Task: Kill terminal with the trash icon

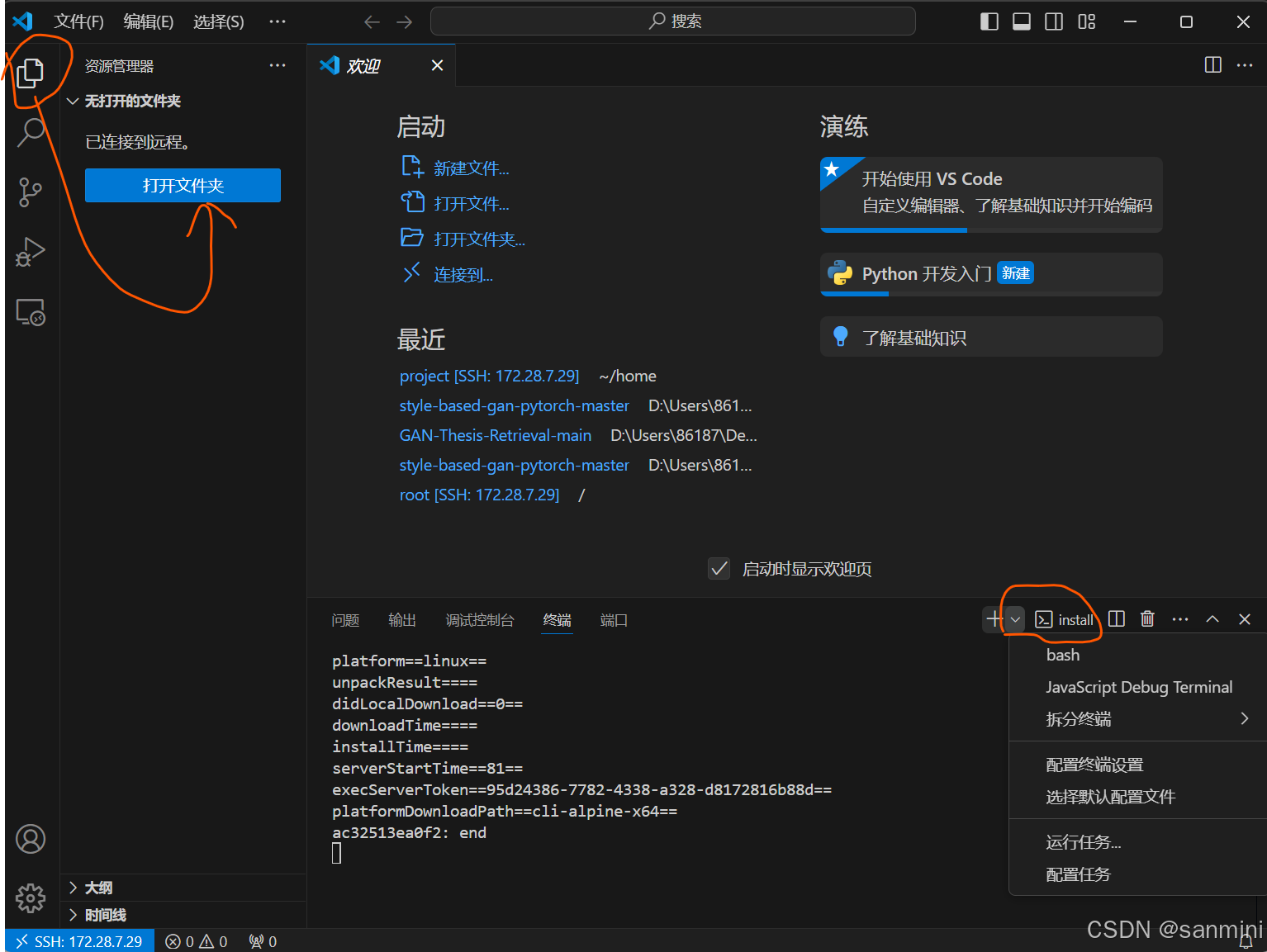Action: click(1147, 619)
